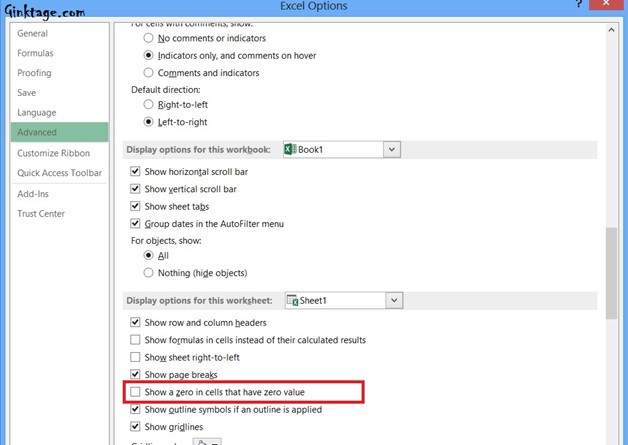Screen dimensions: 628x445
Task: Click the Excel workbook icon beside Book1
Action: (x=290, y=149)
